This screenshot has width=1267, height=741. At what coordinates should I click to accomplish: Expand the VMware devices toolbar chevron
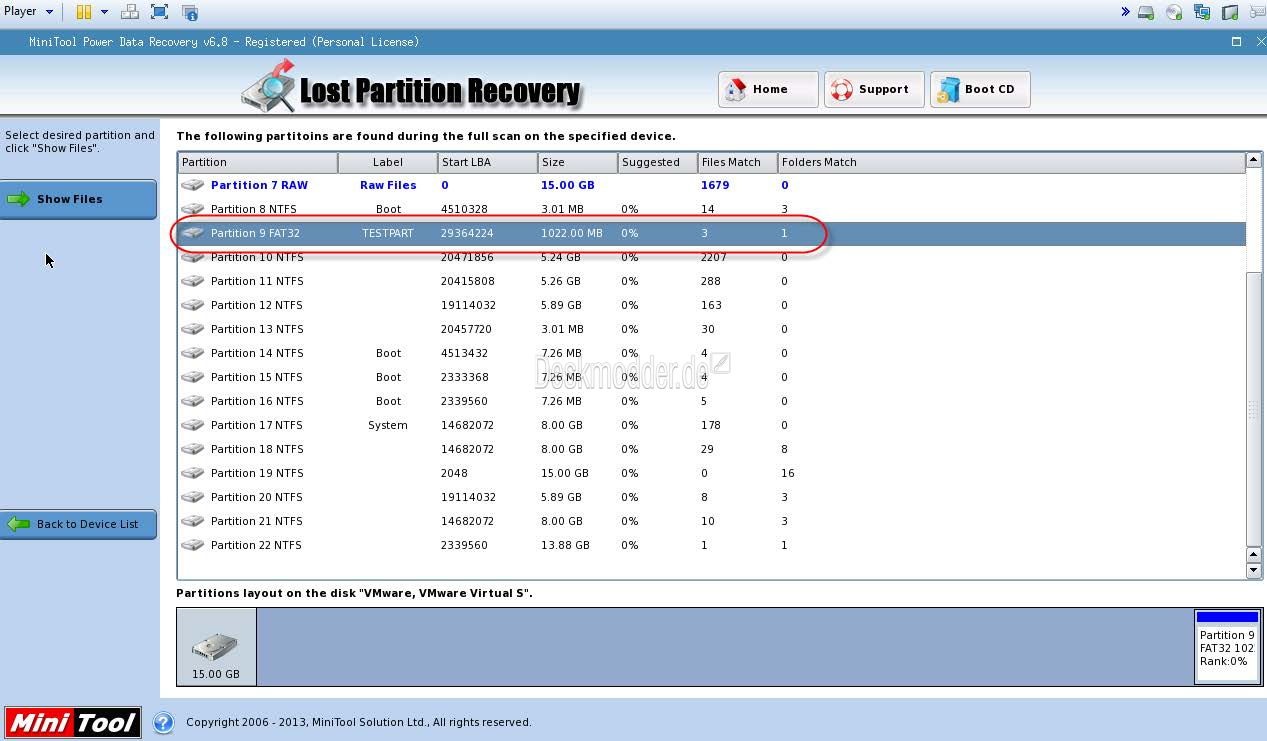coord(1125,12)
